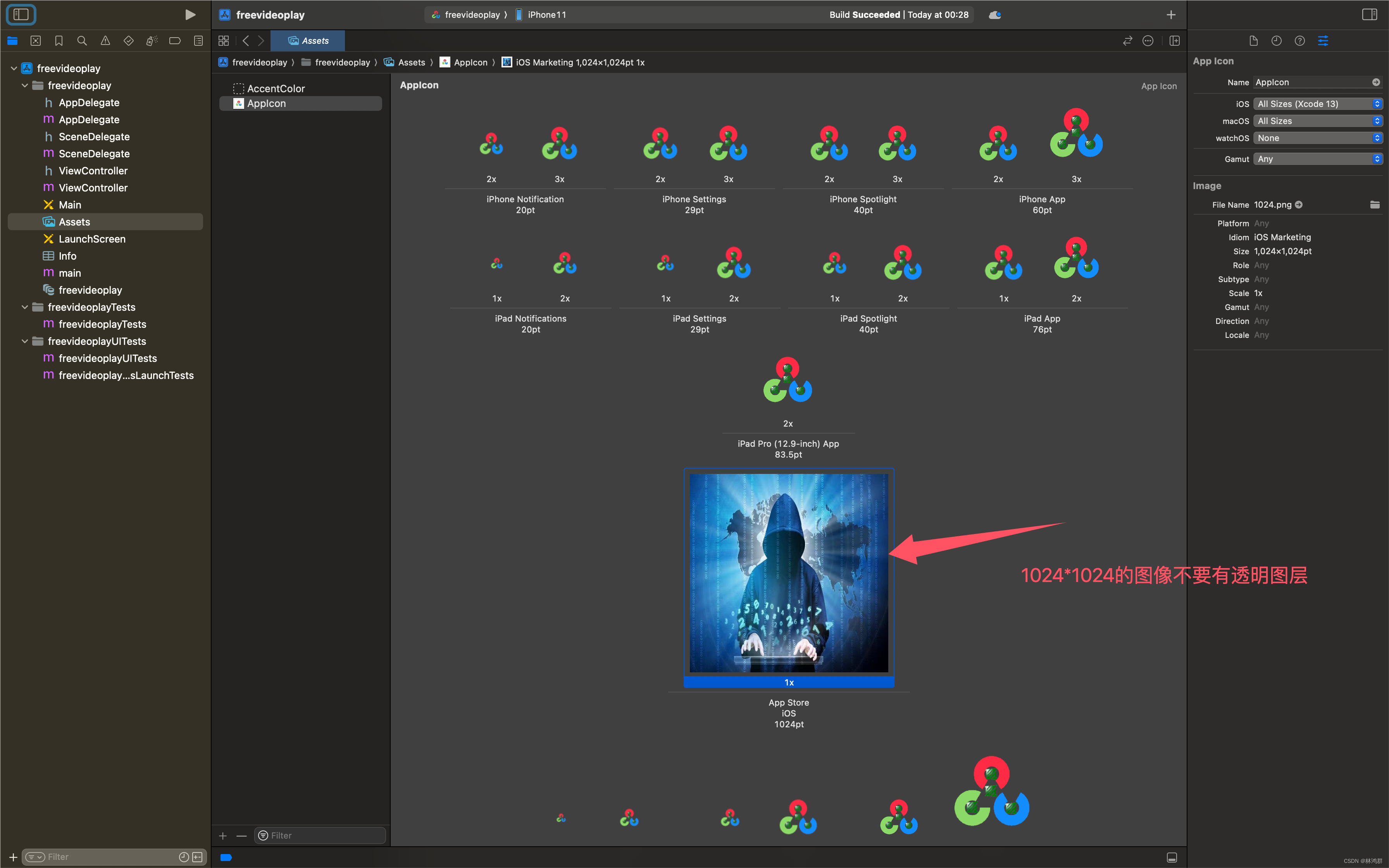Open the watchOS None dropdown
Viewport: 1389px width, 868px height.
point(1317,138)
